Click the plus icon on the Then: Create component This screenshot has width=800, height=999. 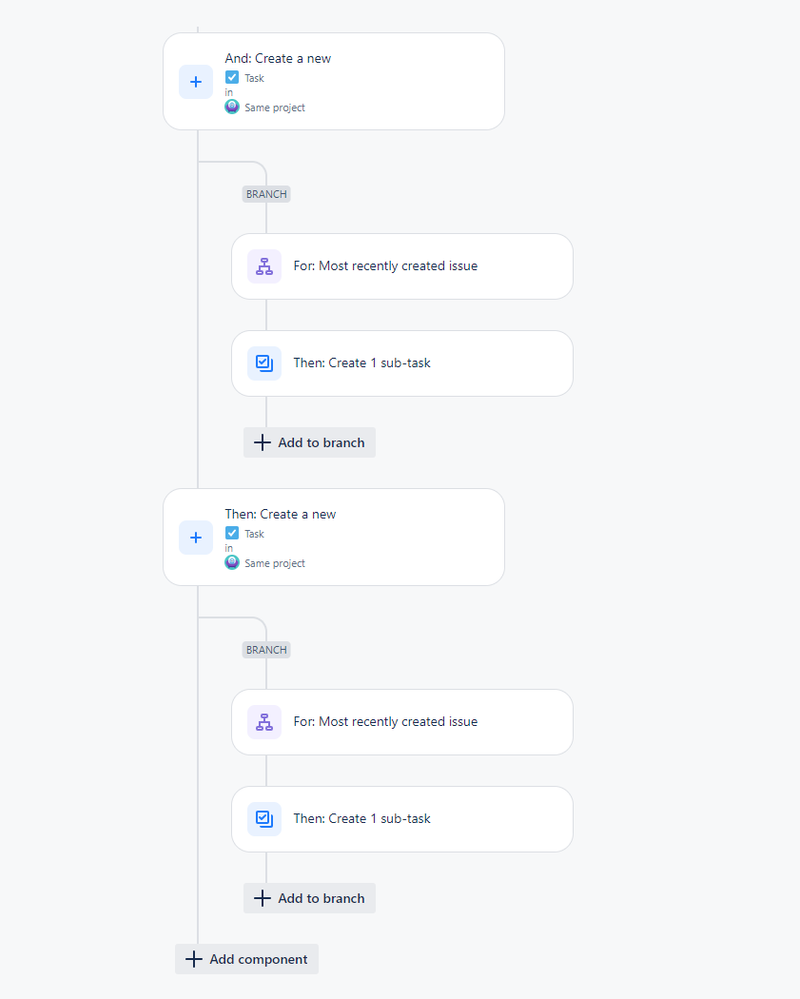click(196, 537)
